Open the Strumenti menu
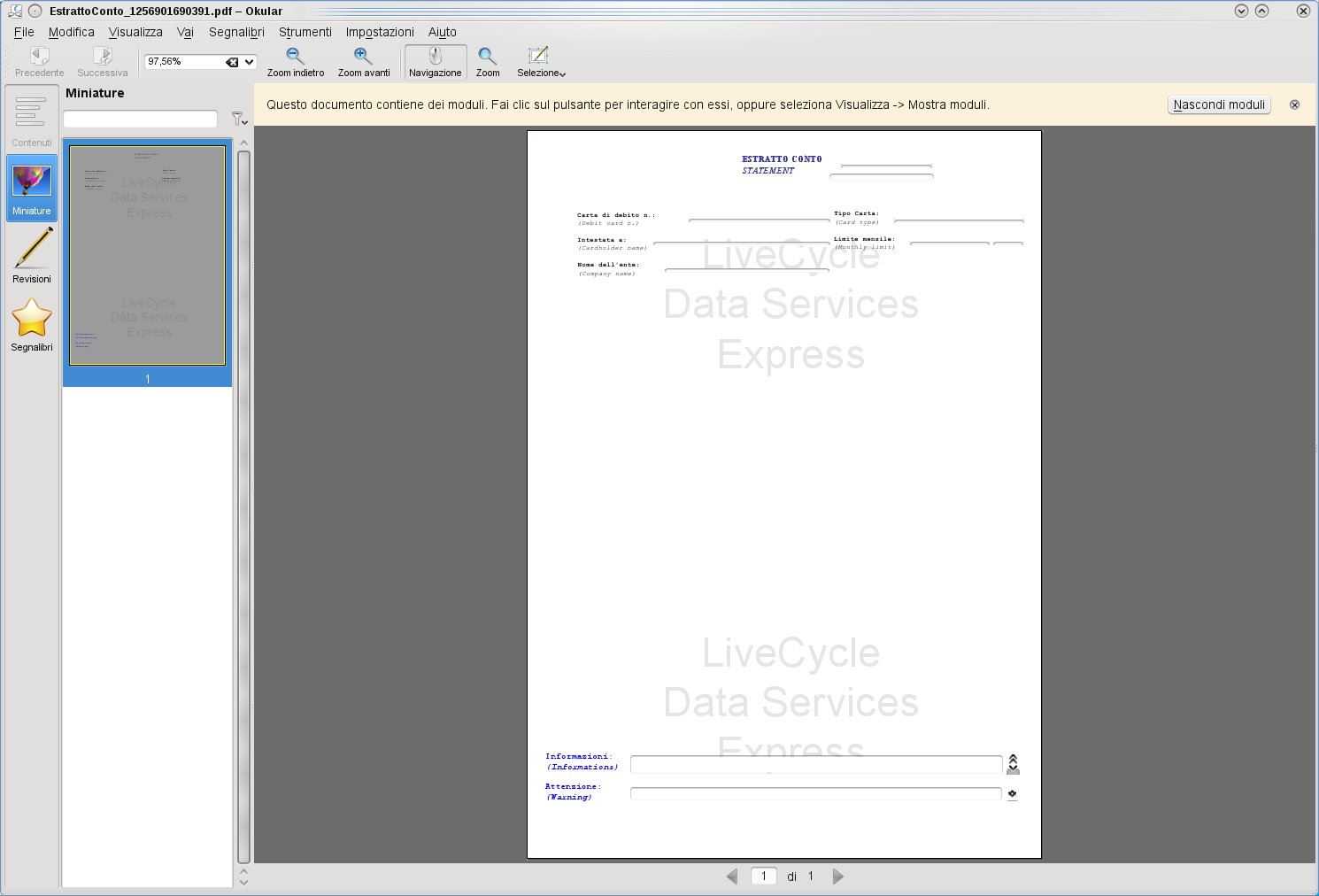This screenshot has height=896, width=1319. (305, 32)
